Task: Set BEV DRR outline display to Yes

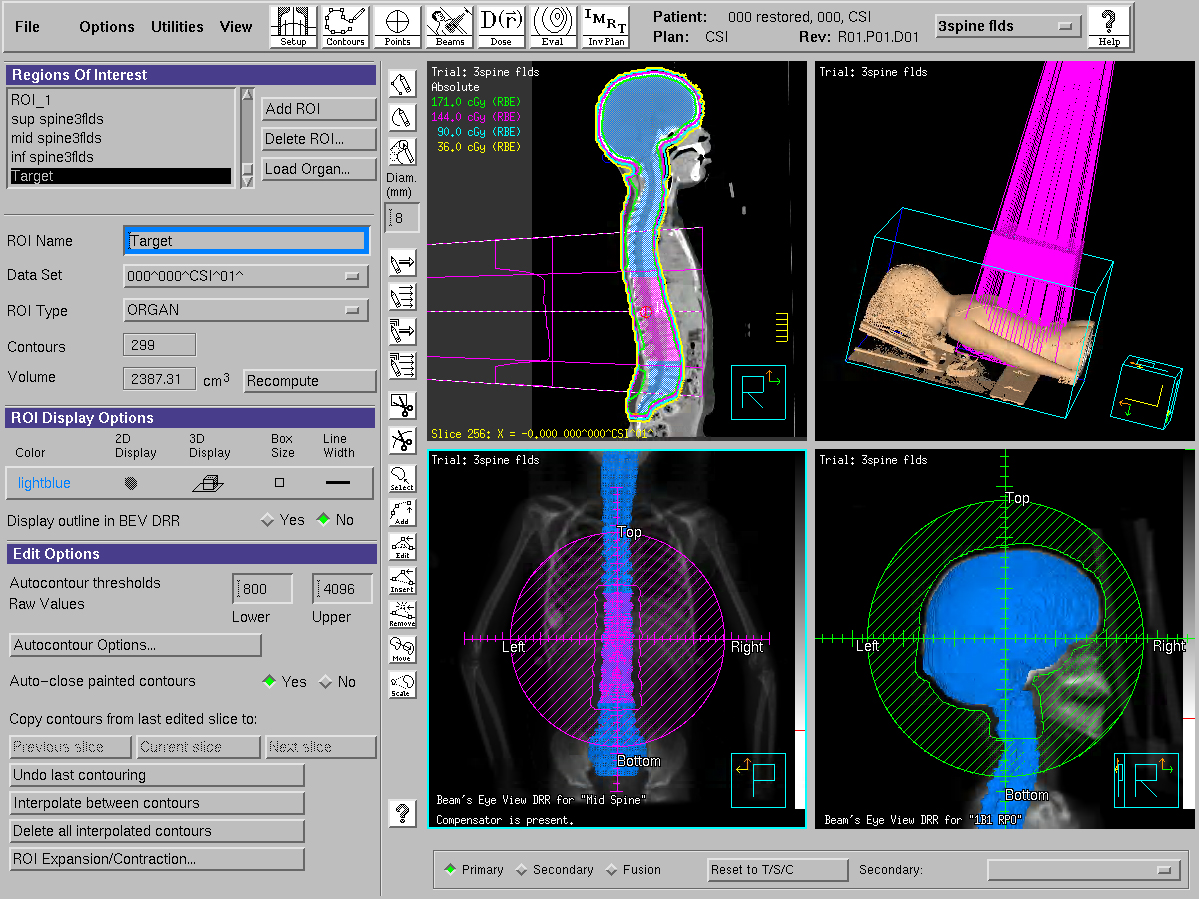Action: (268, 520)
